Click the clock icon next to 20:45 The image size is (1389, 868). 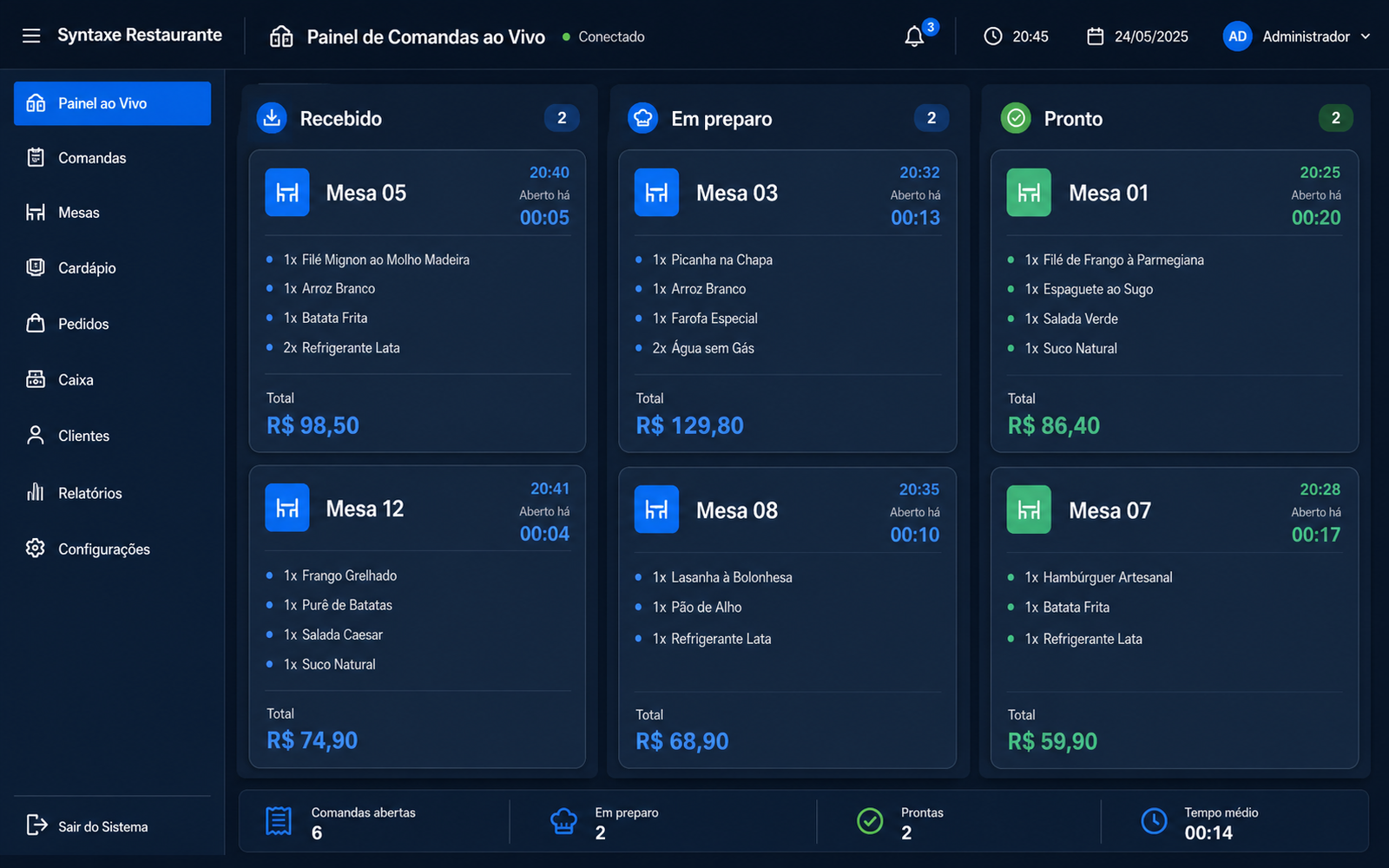tap(992, 36)
